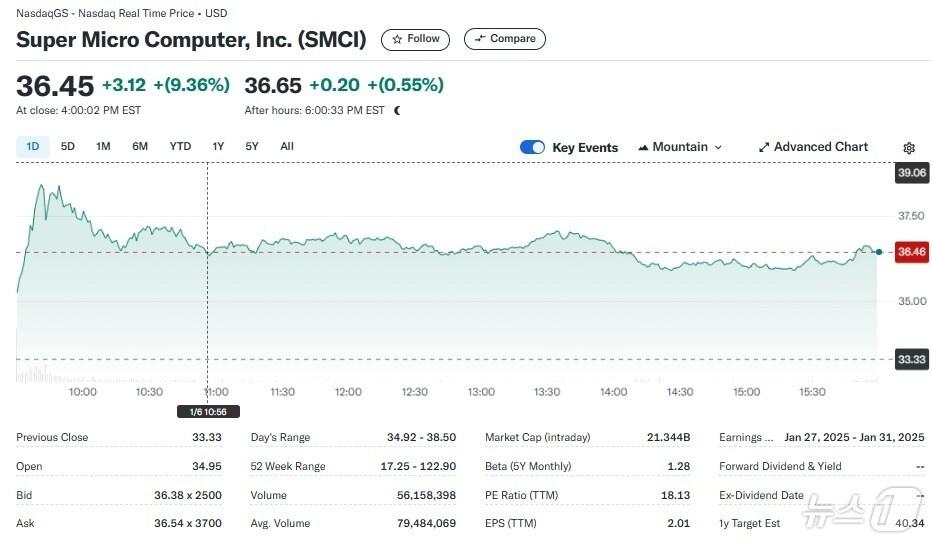Switch to the 5D time range
The height and width of the screenshot is (544, 932).
pos(68,147)
